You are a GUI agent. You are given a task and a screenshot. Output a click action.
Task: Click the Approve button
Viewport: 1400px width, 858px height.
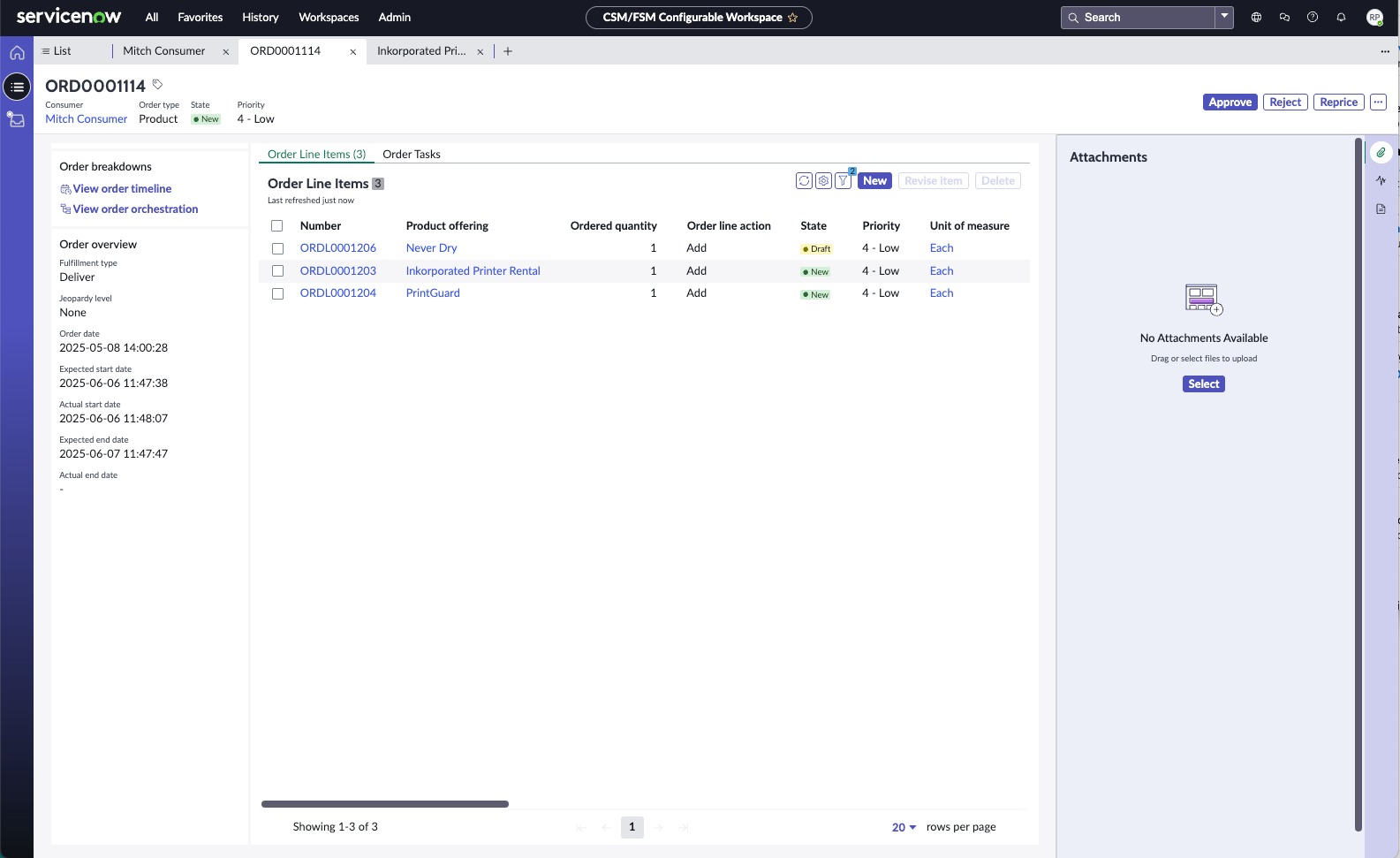coord(1230,102)
